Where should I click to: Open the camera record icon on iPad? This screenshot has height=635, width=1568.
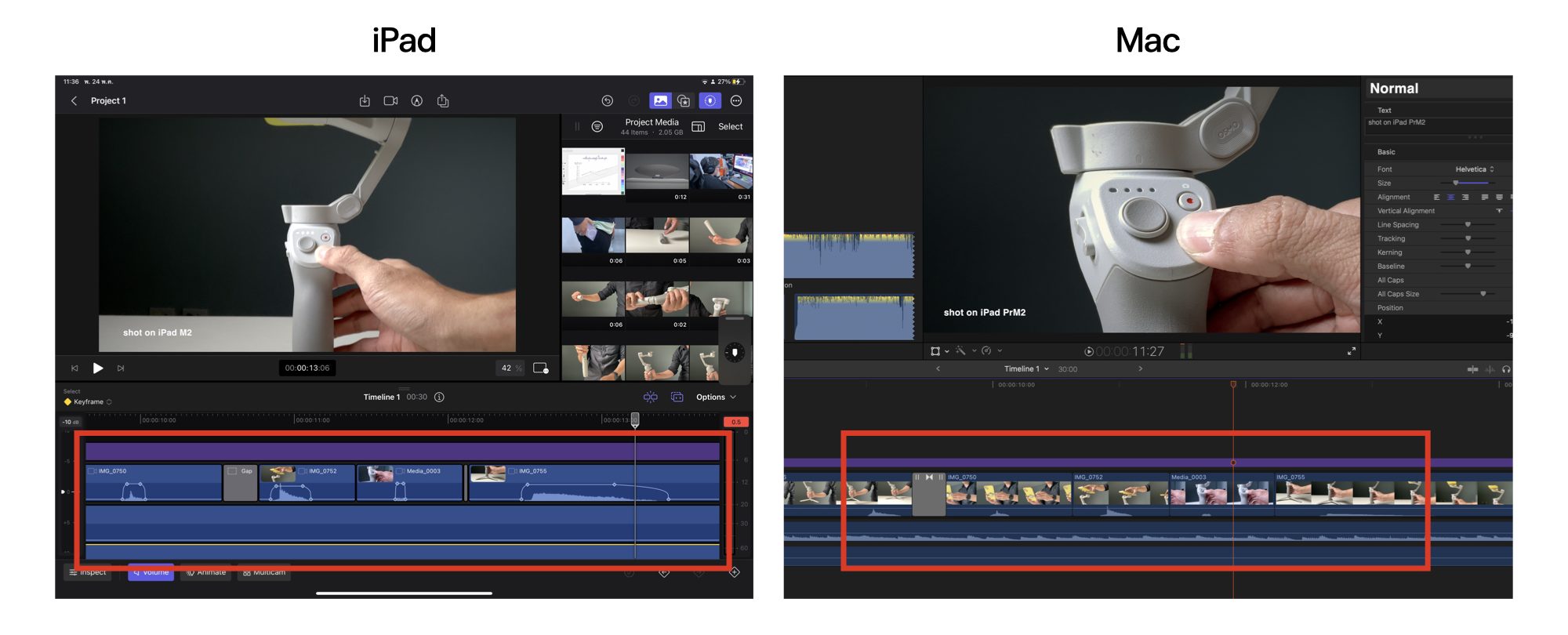click(x=390, y=101)
